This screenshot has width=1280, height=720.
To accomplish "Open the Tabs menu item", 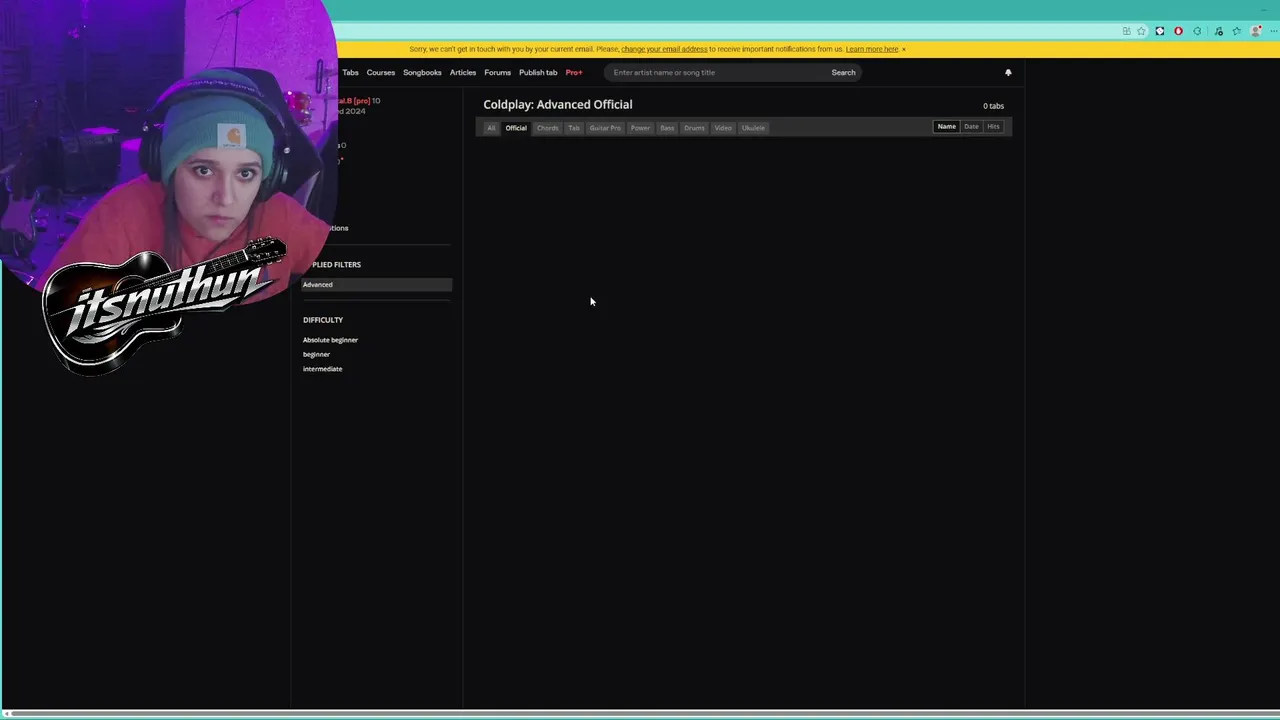I will click(350, 72).
